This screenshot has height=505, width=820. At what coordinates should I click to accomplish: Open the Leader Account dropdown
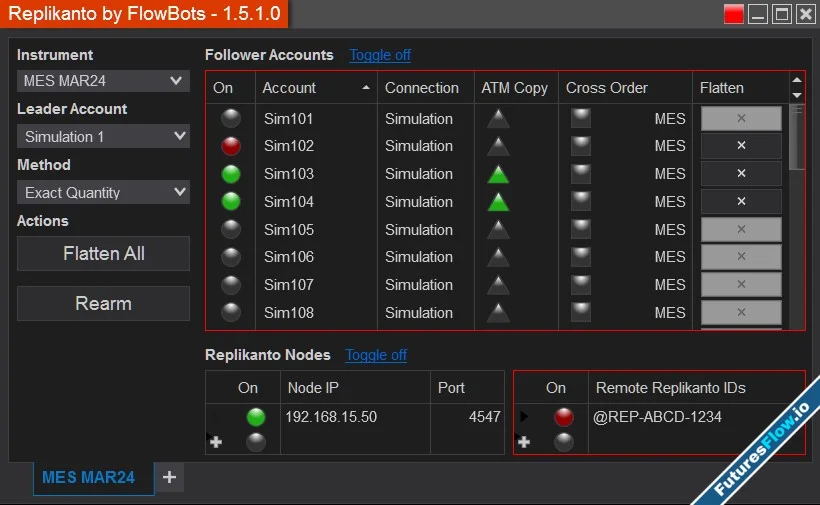tap(103, 136)
